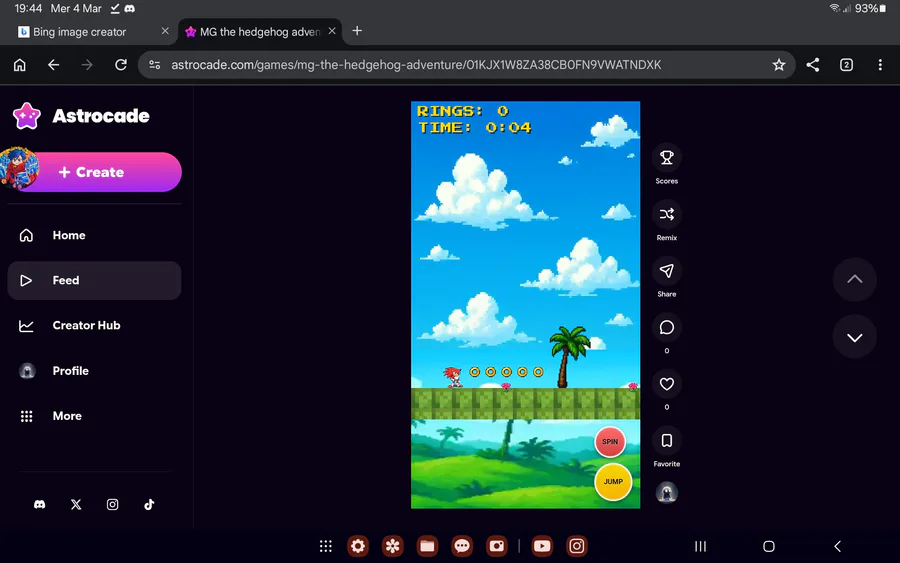Tap the yellow JUMP game button

click(x=612, y=482)
